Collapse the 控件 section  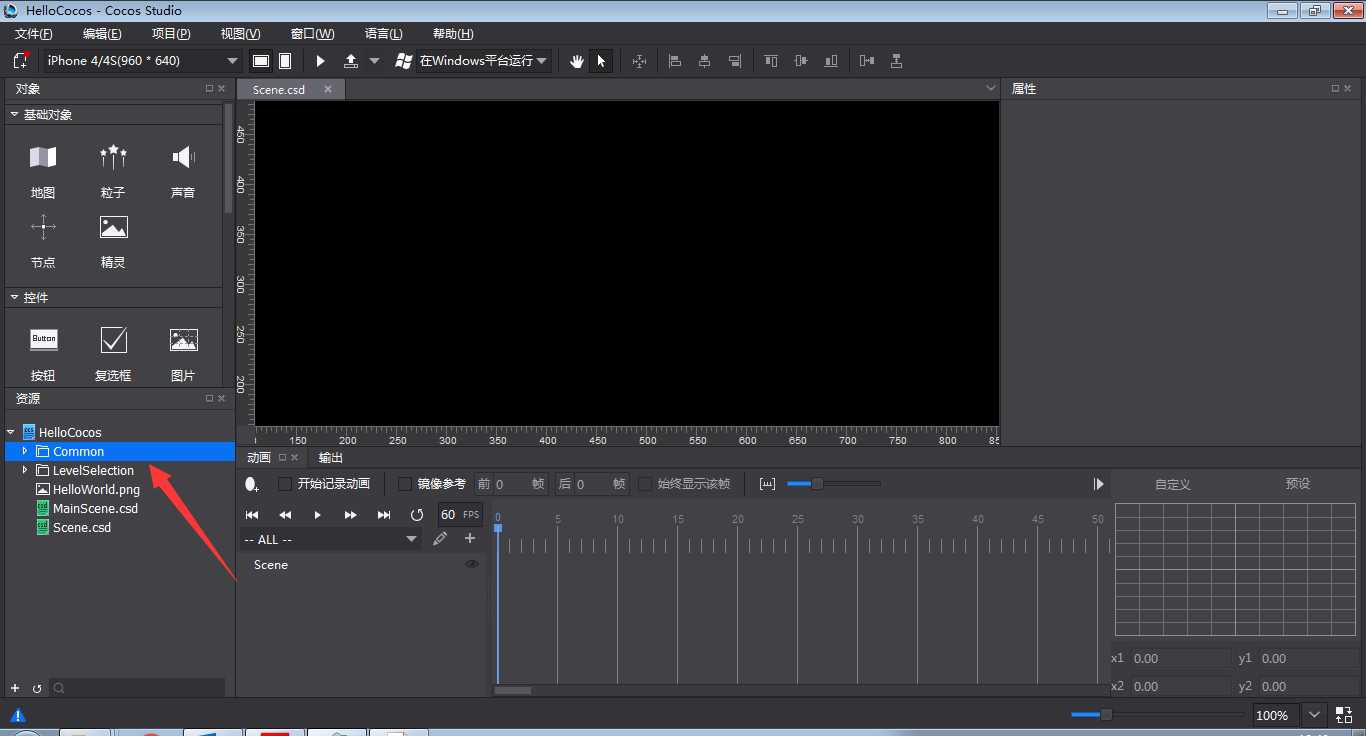[14, 297]
